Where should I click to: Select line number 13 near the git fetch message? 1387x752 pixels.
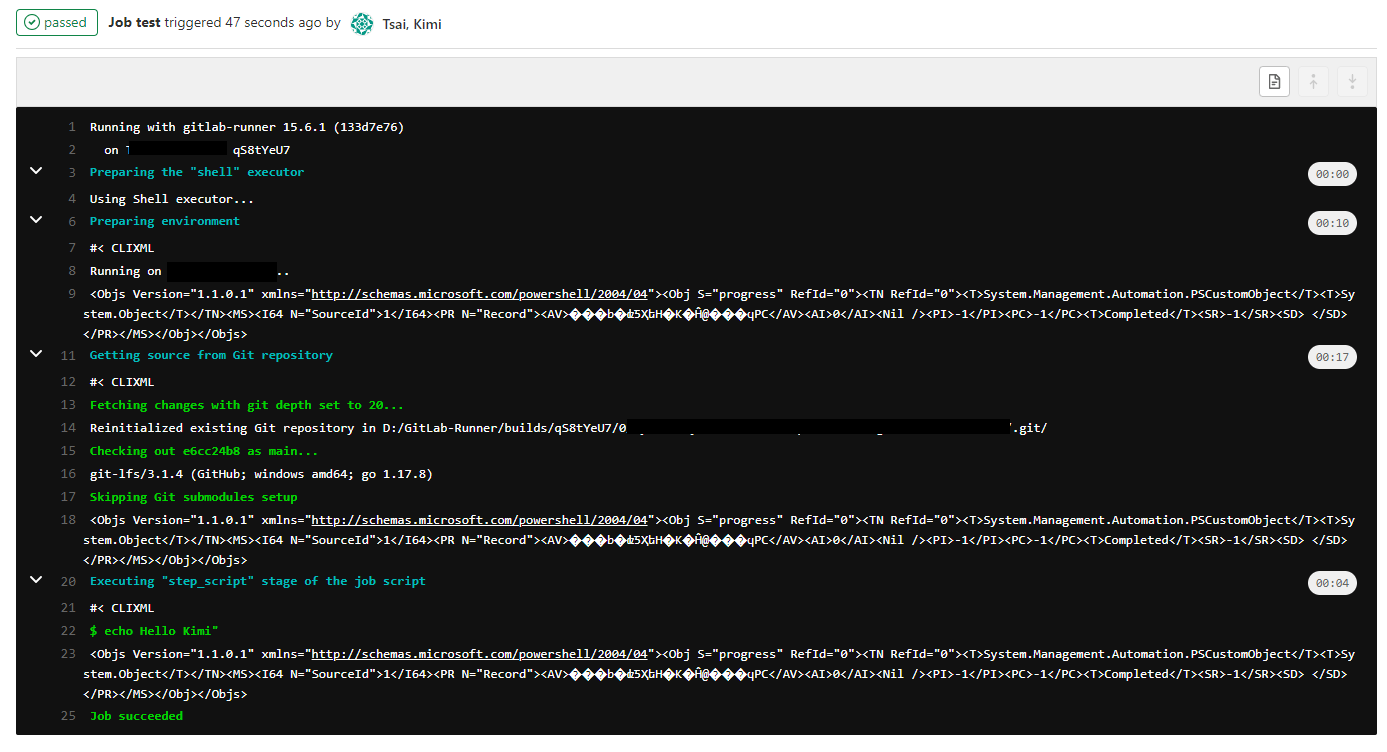tap(68, 404)
